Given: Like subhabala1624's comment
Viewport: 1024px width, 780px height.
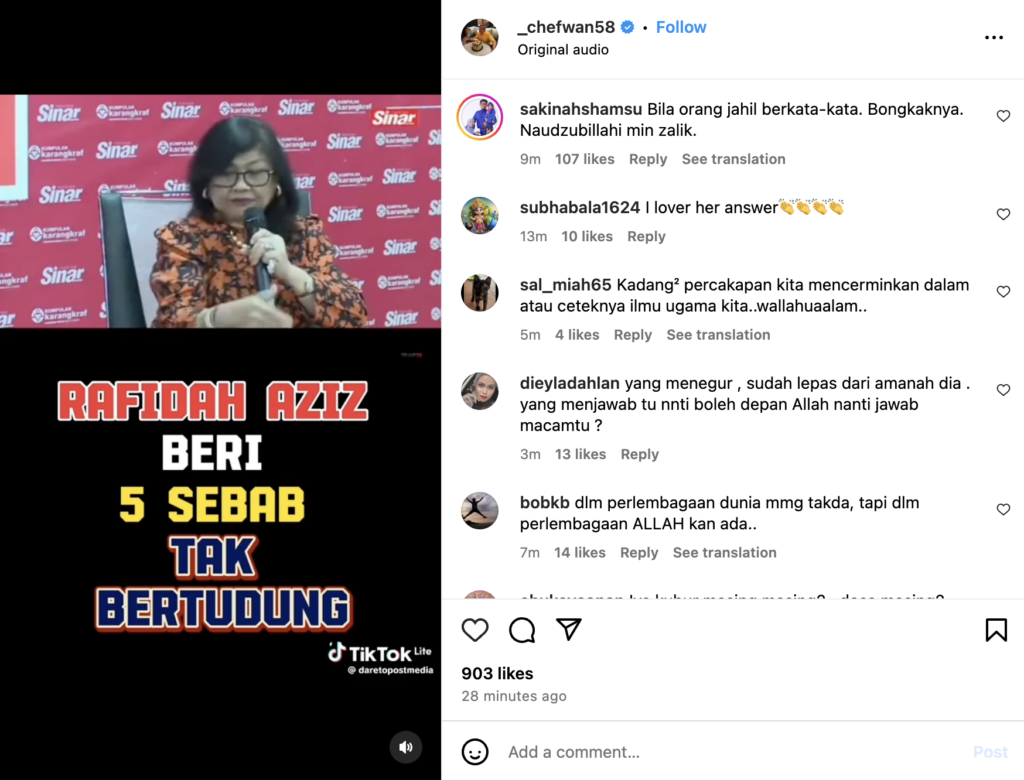Looking at the screenshot, I should click(1003, 214).
